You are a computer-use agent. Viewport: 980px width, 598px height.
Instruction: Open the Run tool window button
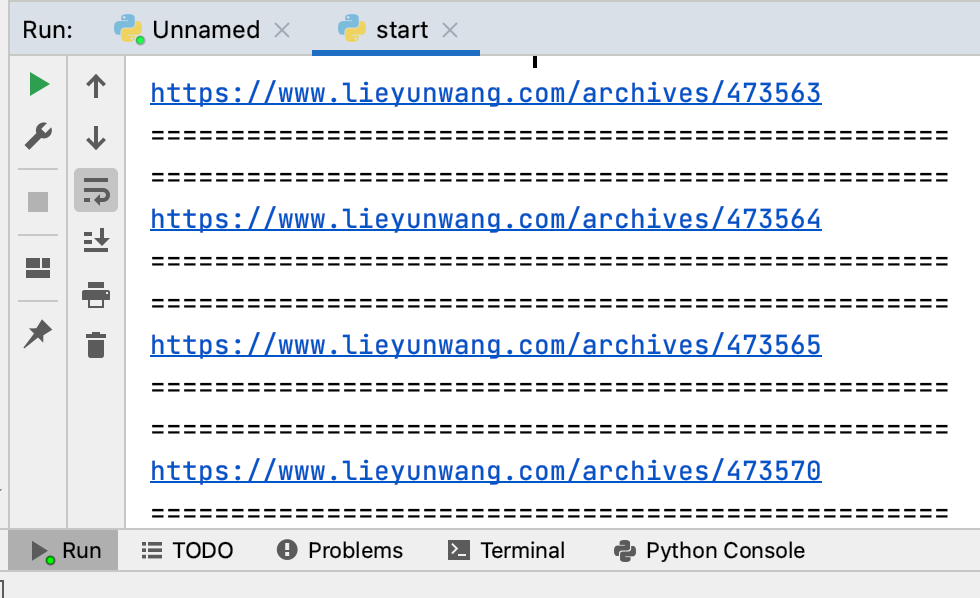pyautogui.click(x=64, y=551)
